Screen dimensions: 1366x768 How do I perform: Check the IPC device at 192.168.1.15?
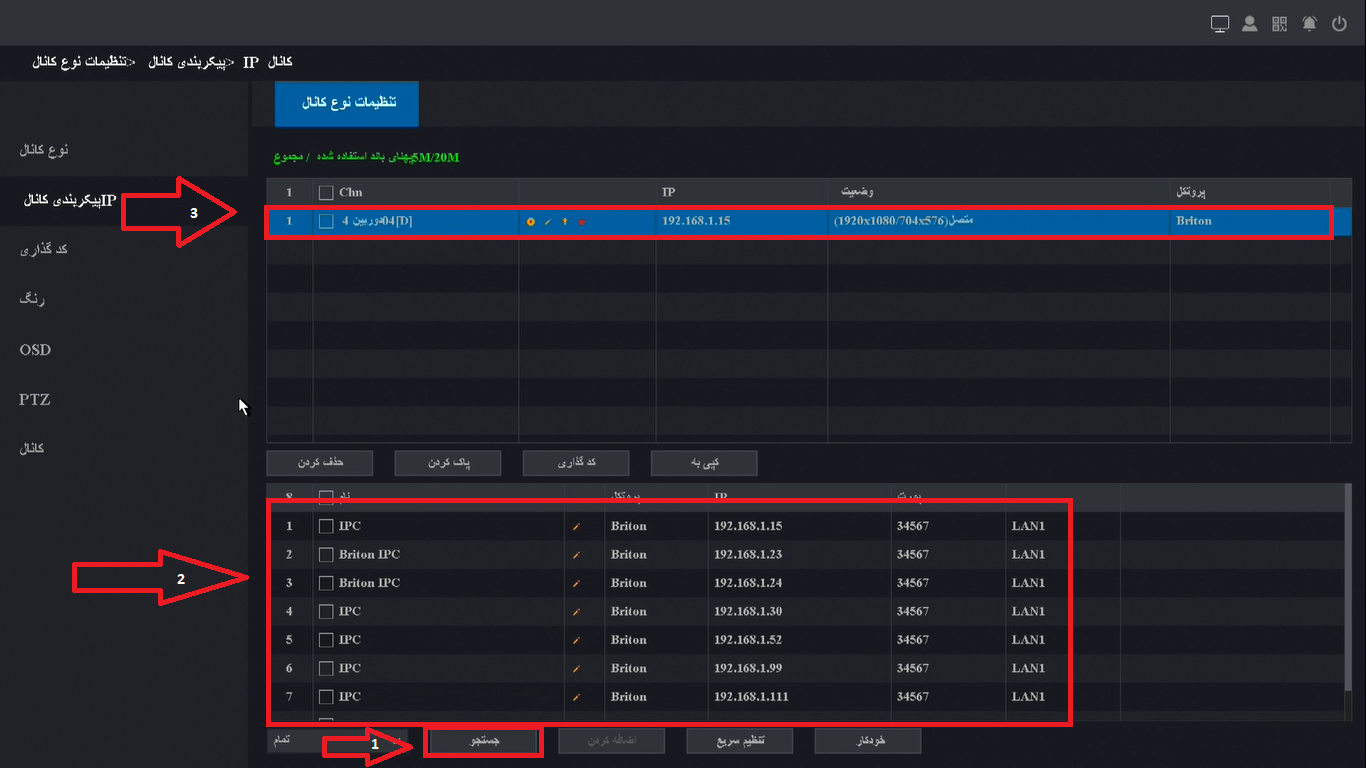pyautogui.click(x=326, y=526)
